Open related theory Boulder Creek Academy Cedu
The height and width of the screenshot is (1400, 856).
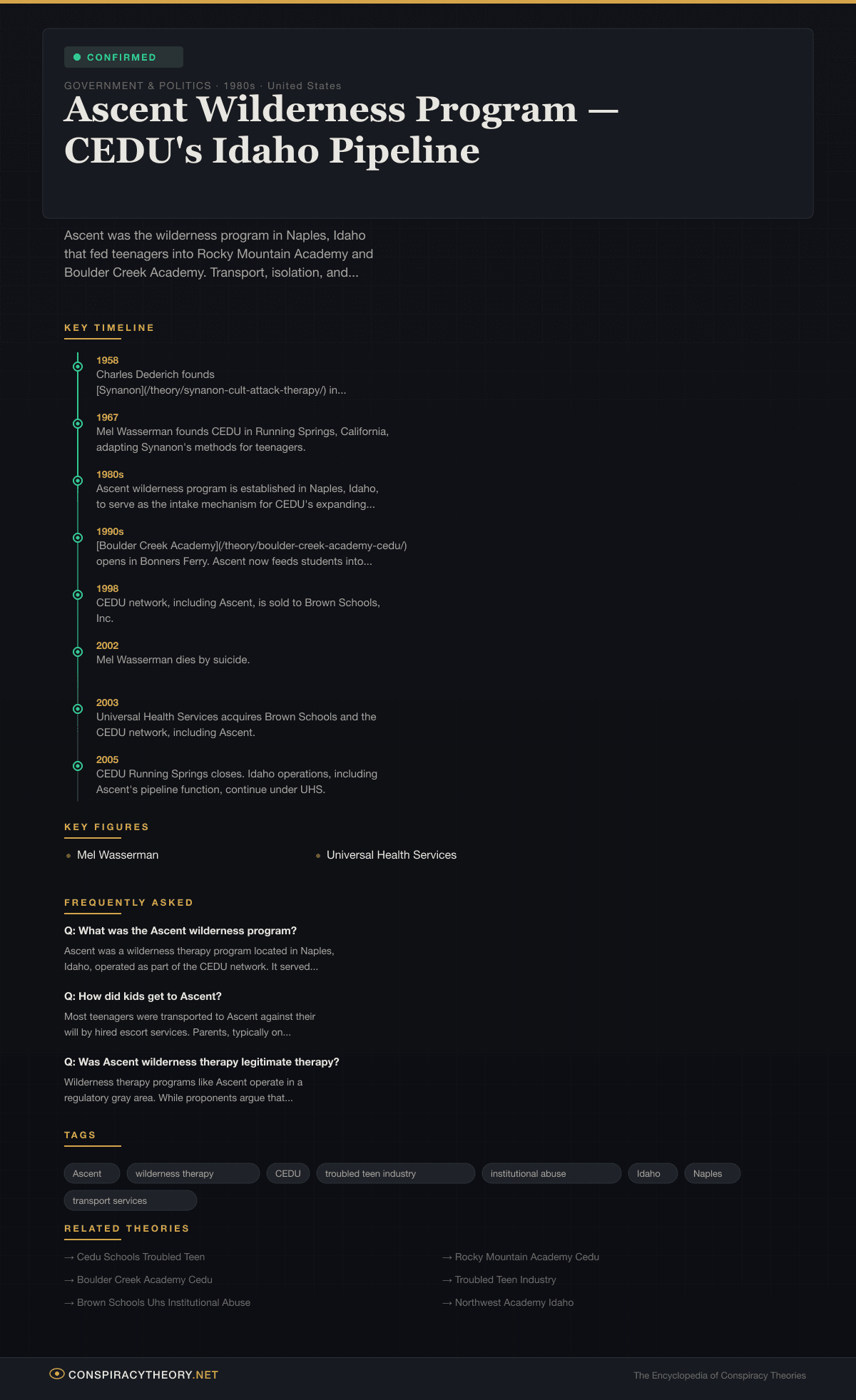(x=144, y=1279)
